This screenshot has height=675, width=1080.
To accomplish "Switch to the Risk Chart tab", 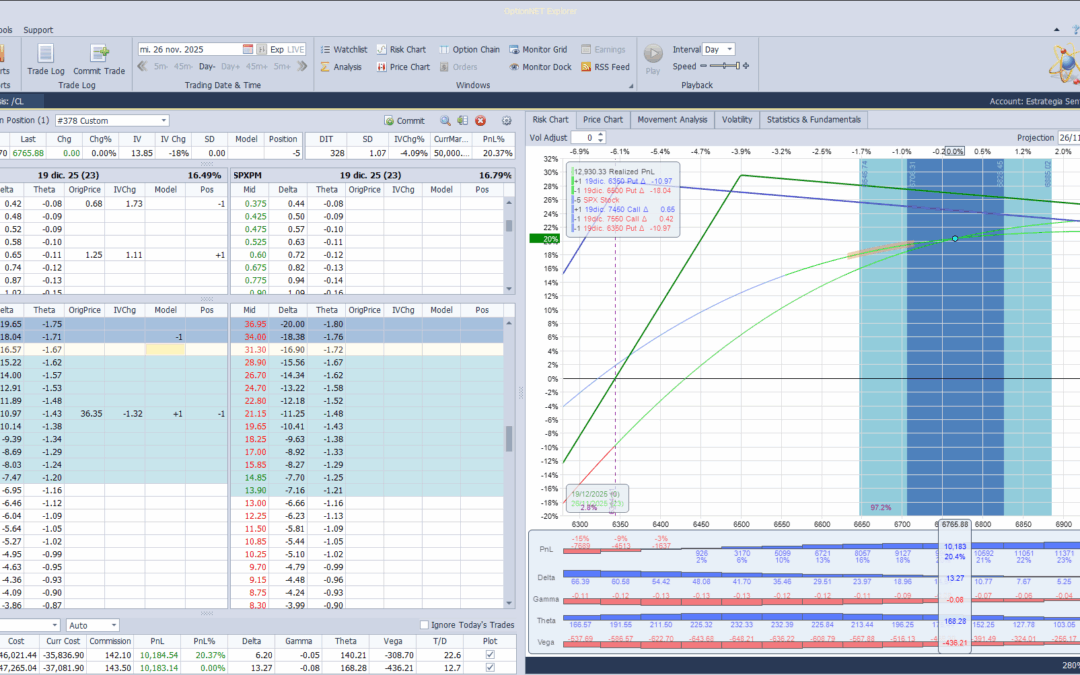I will (x=550, y=120).
